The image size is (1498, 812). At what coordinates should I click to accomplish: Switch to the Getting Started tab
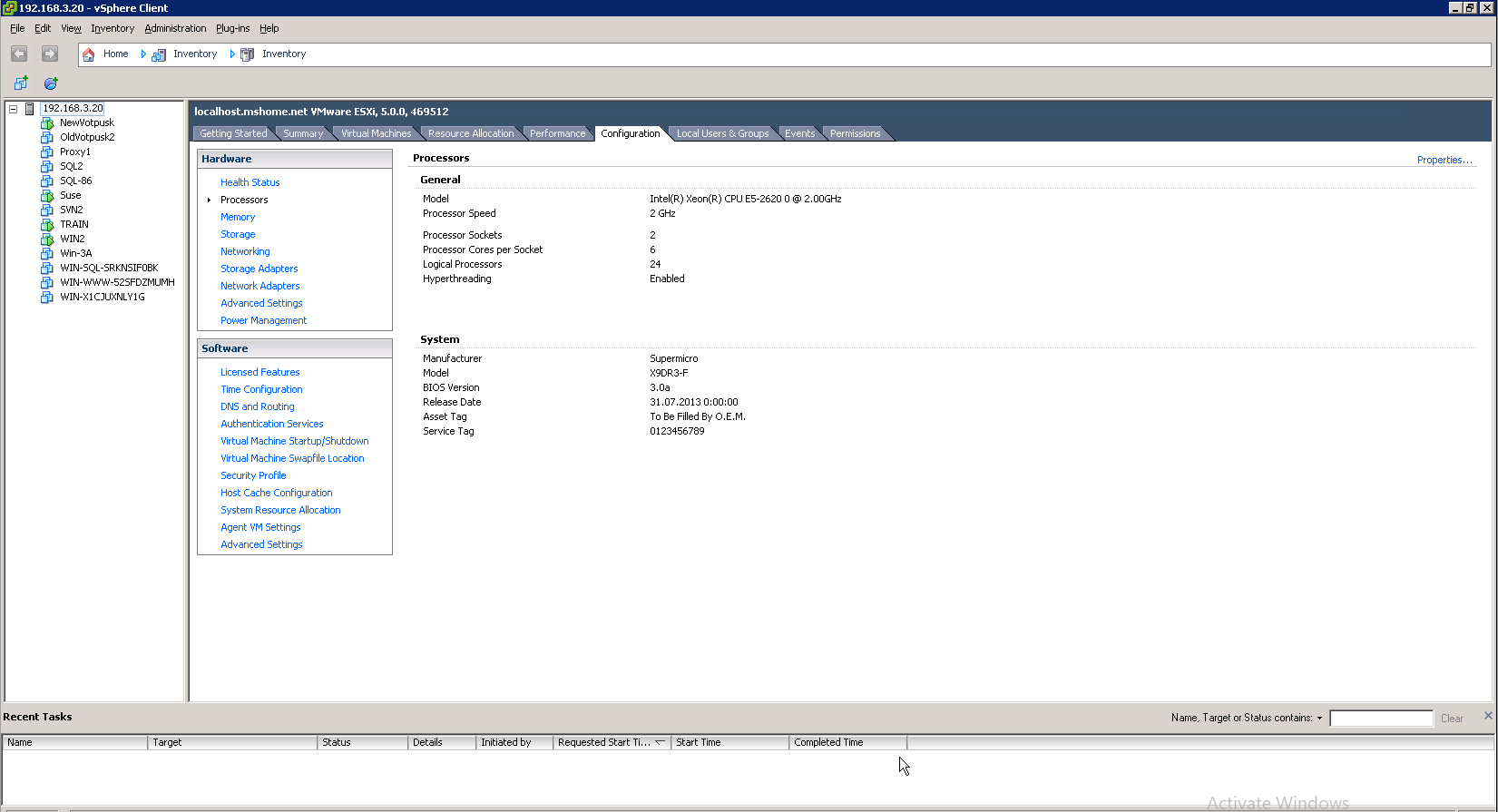click(x=233, y=133)
